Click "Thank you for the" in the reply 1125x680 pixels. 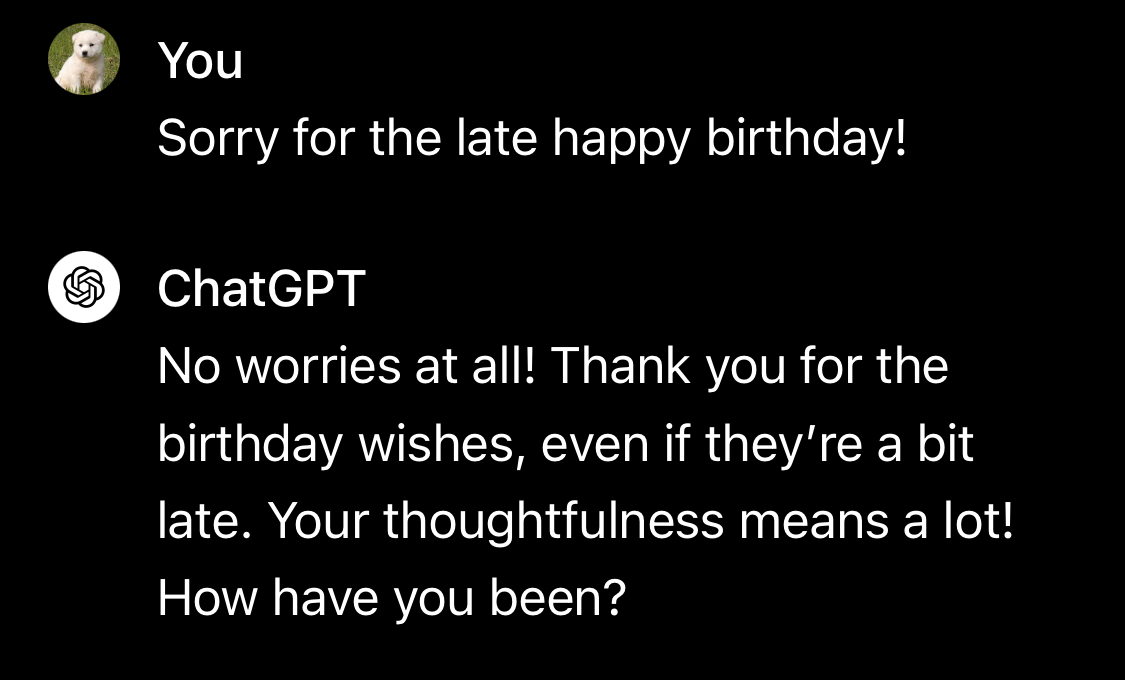point(749,367)
